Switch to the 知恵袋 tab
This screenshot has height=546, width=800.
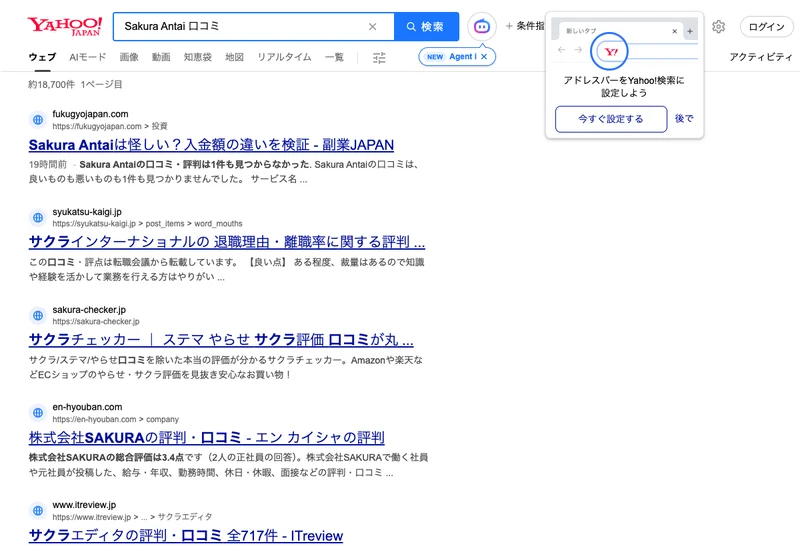197,57
